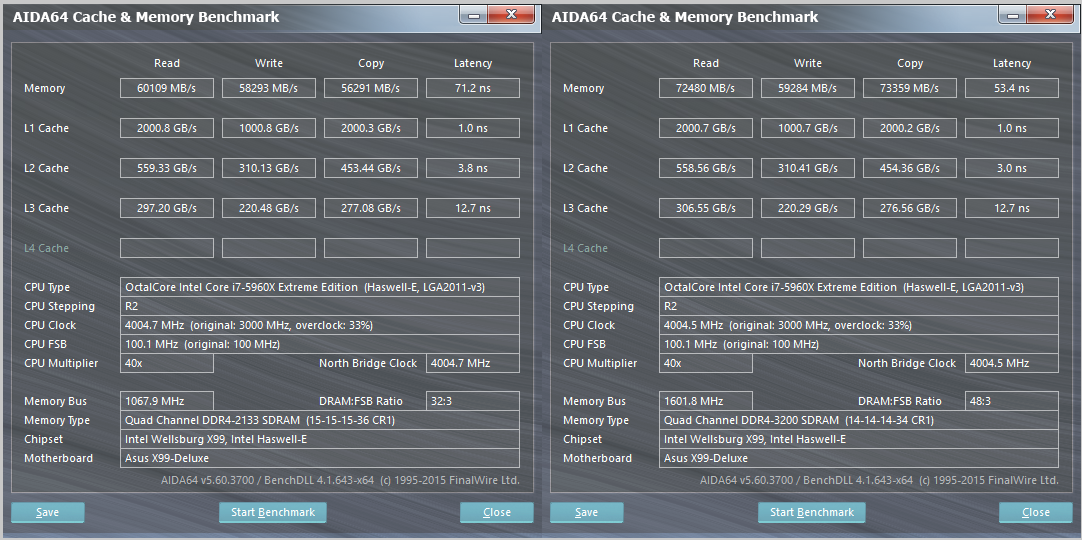This screenshot has height=540, width=1082.
Task: Select Memory Copy value 56291 MB/s
Action: [x=371, y=88]
